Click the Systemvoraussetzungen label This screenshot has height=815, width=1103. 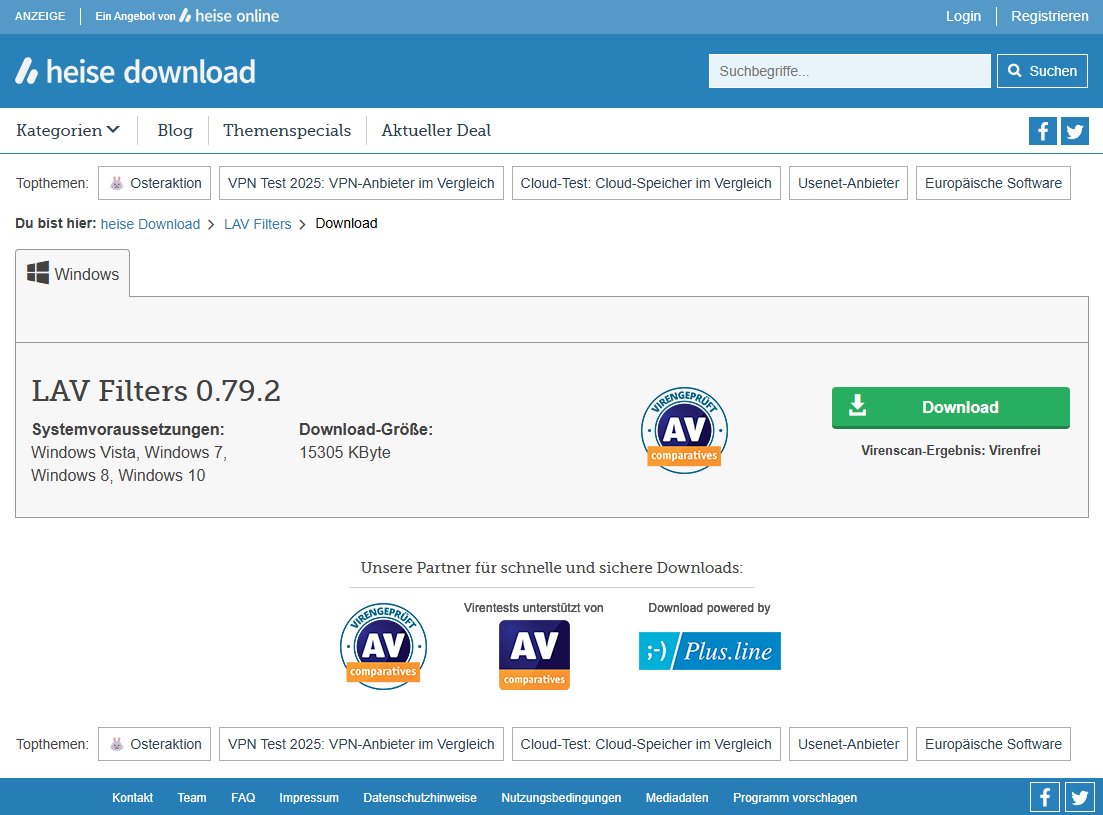[128, 429]
